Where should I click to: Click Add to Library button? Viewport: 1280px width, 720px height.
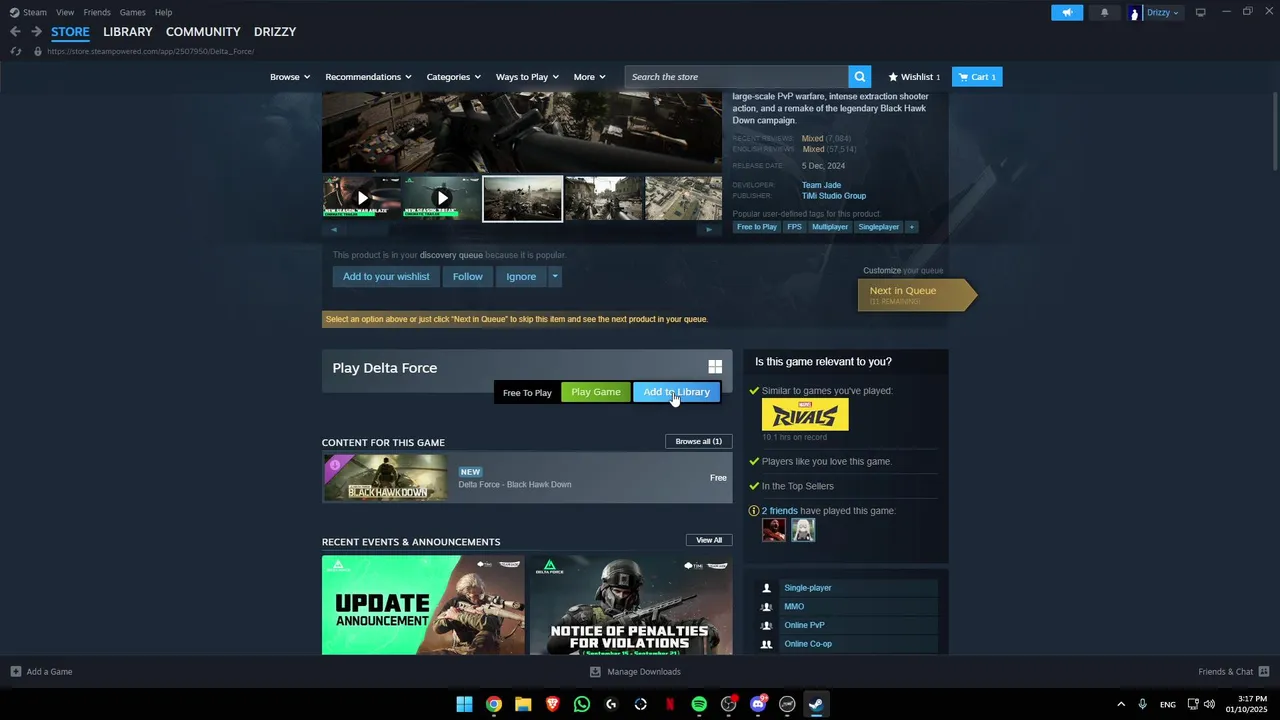pos(677,392)
